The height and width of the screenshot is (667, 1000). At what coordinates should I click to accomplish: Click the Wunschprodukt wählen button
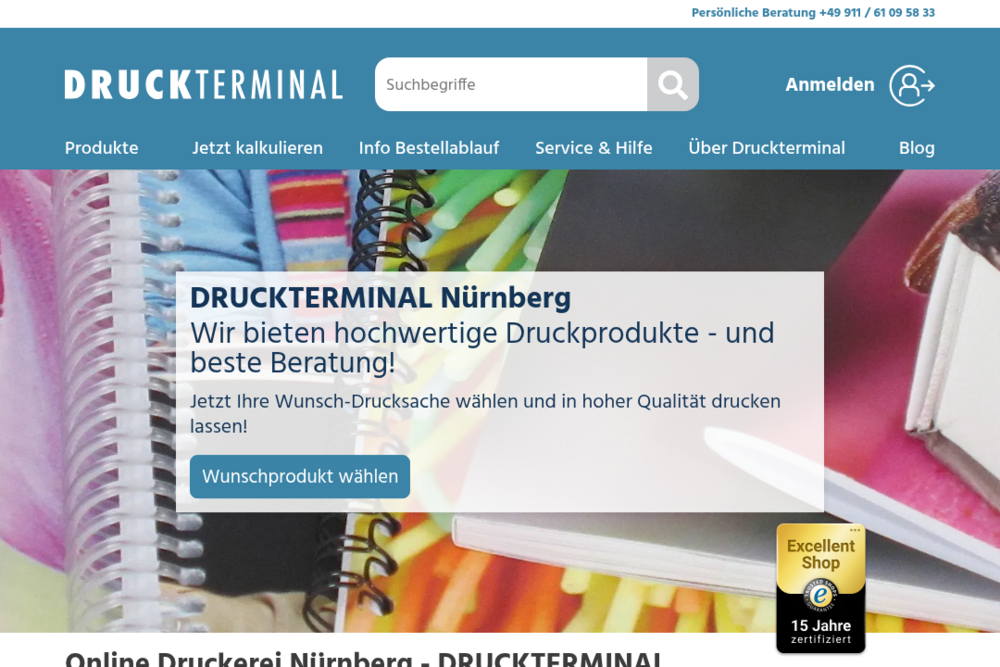click(x=300, y=476)
